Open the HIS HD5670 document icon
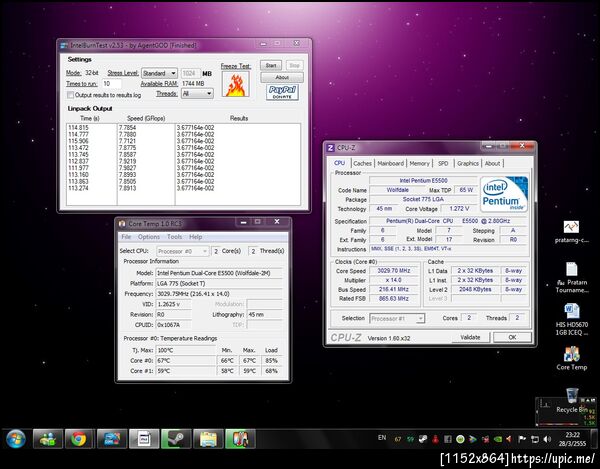Image resolution: width=600 pixels, height=469 pixels. pos(573,312)
